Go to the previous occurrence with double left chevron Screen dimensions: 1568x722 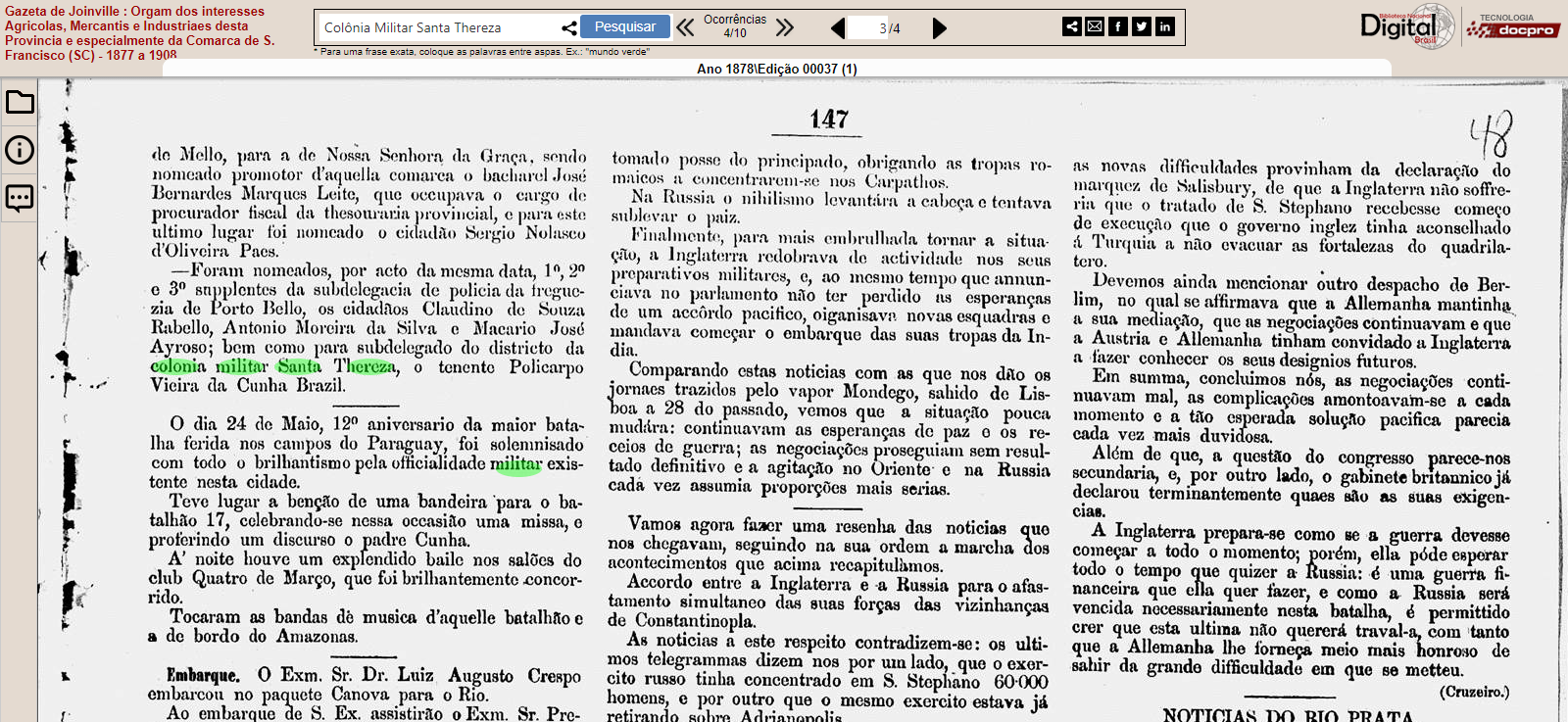685,27
